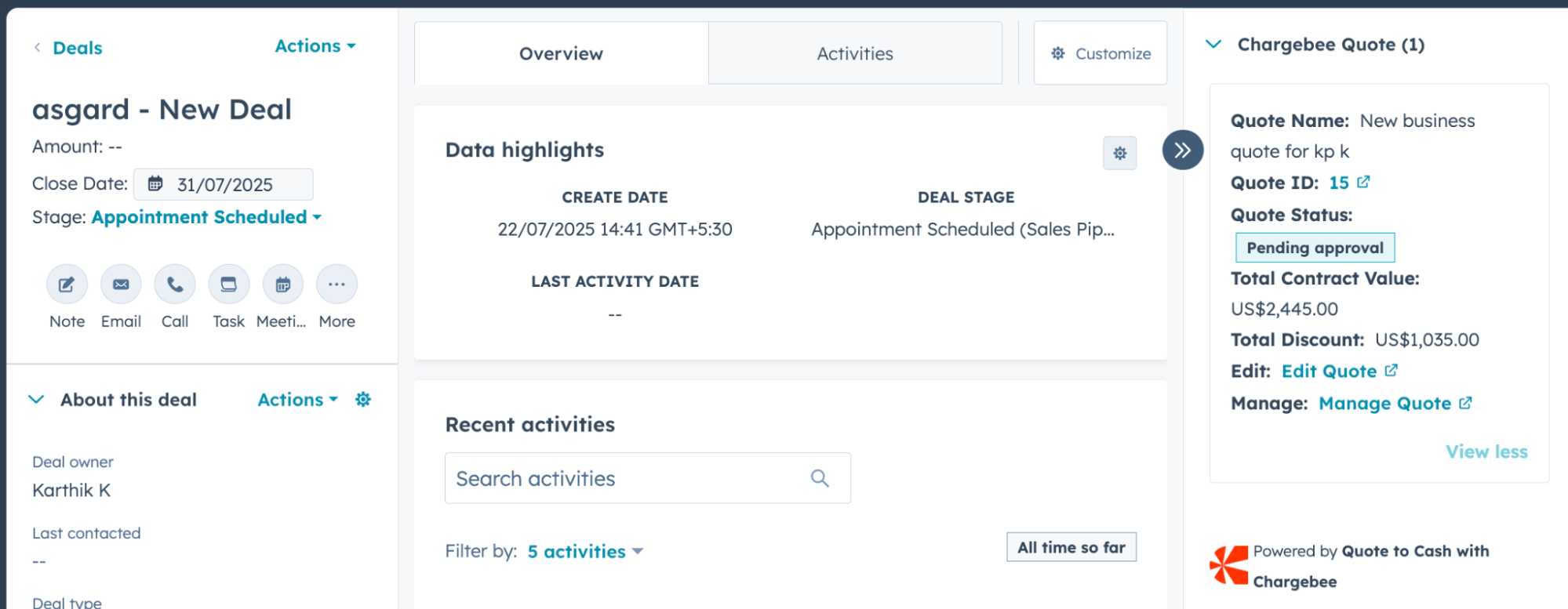Viewport: 1568px width, 609px height.
Task: Collapse the Chargebee Quote section
Action: click(x=1213, y=45)
